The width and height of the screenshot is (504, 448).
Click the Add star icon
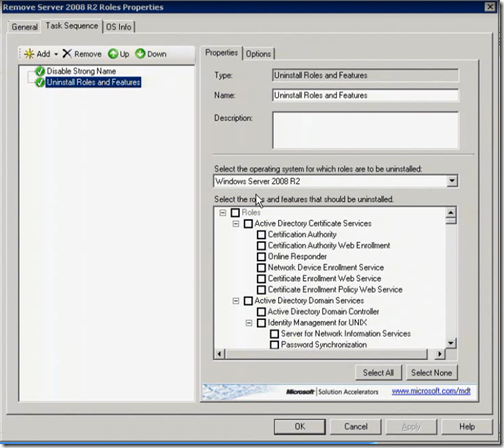click(29, 54)
